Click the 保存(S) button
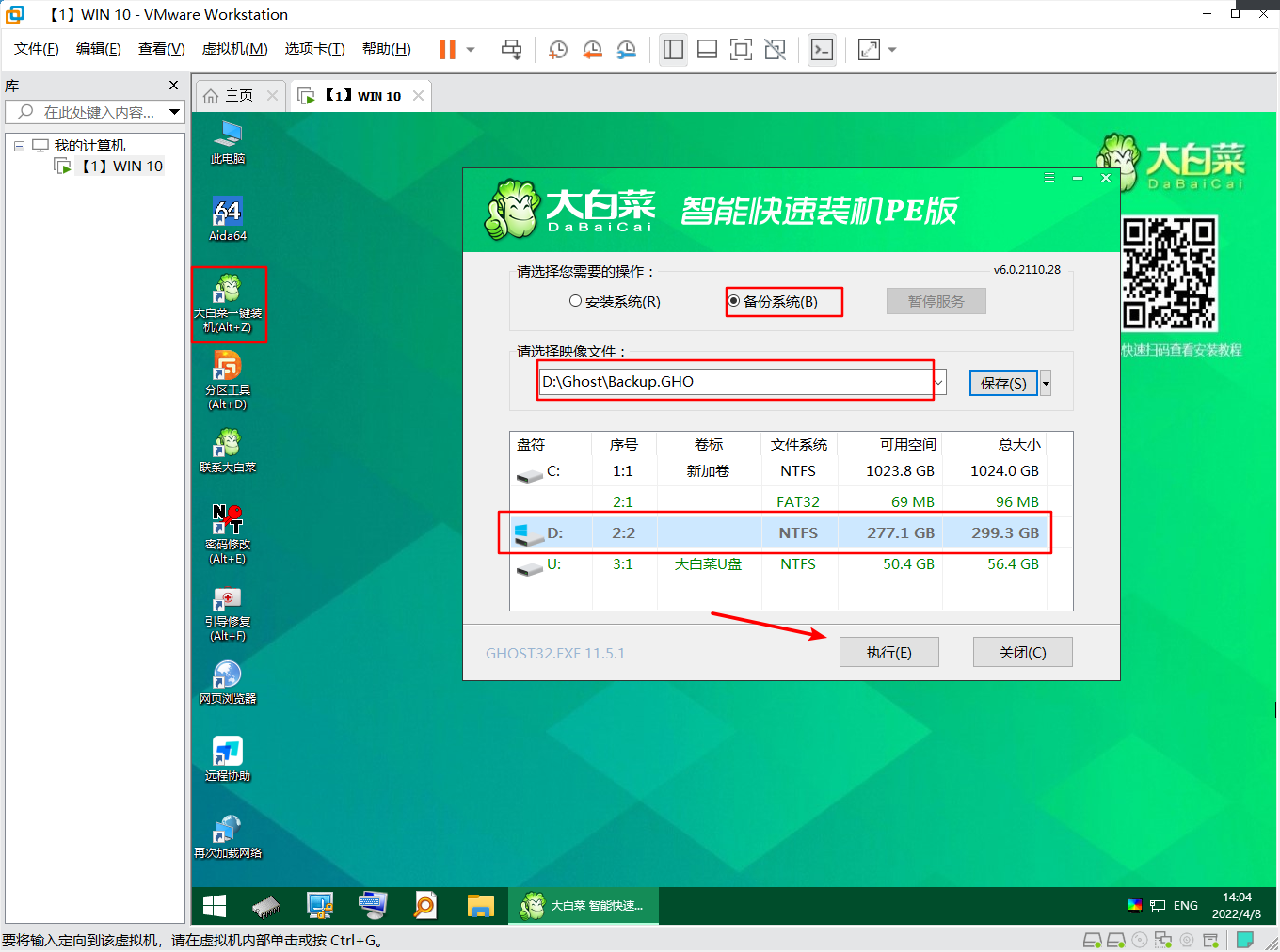 [x=1003, y=383]
